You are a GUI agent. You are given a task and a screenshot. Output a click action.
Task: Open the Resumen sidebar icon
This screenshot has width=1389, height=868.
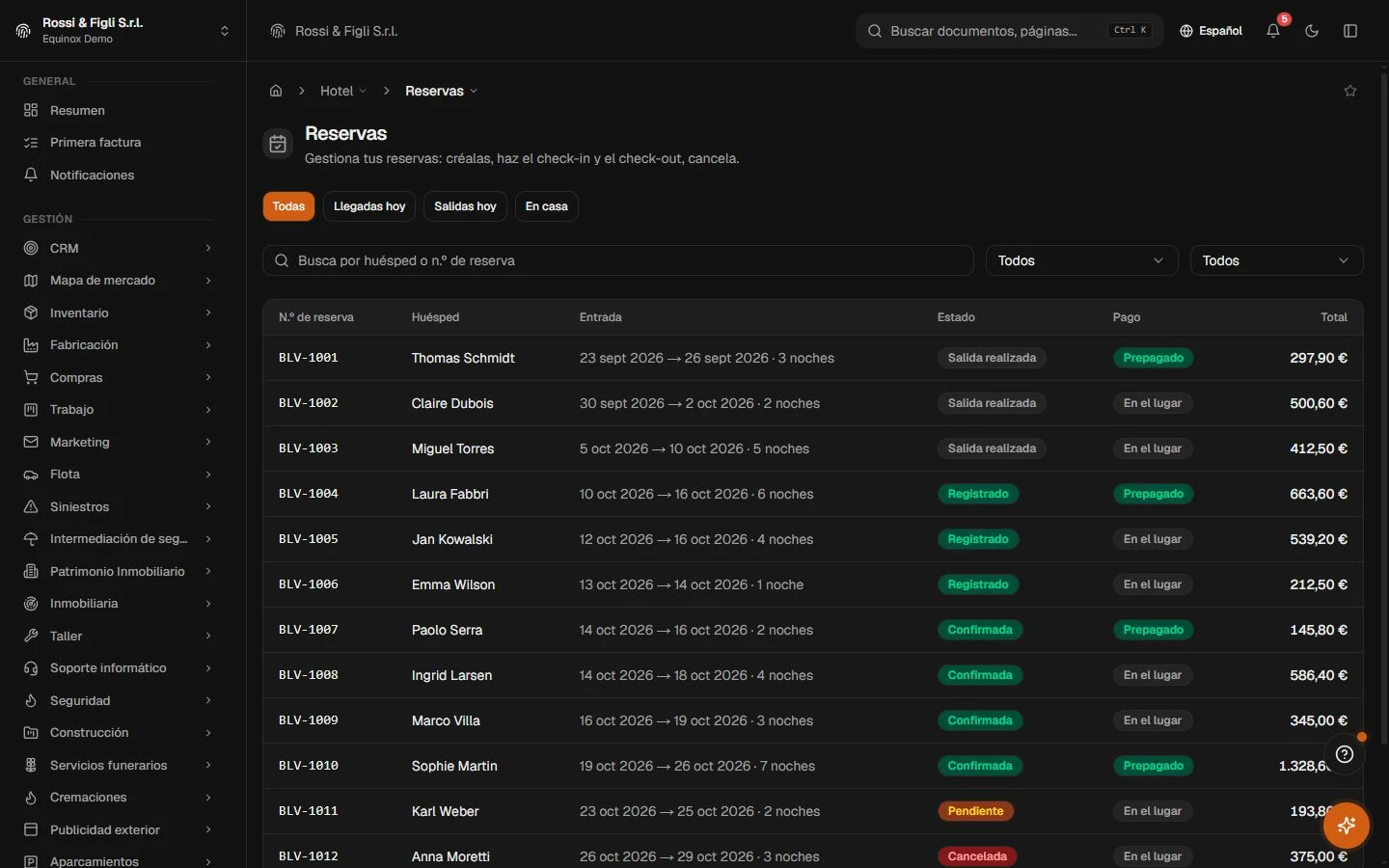click(31, 110)
